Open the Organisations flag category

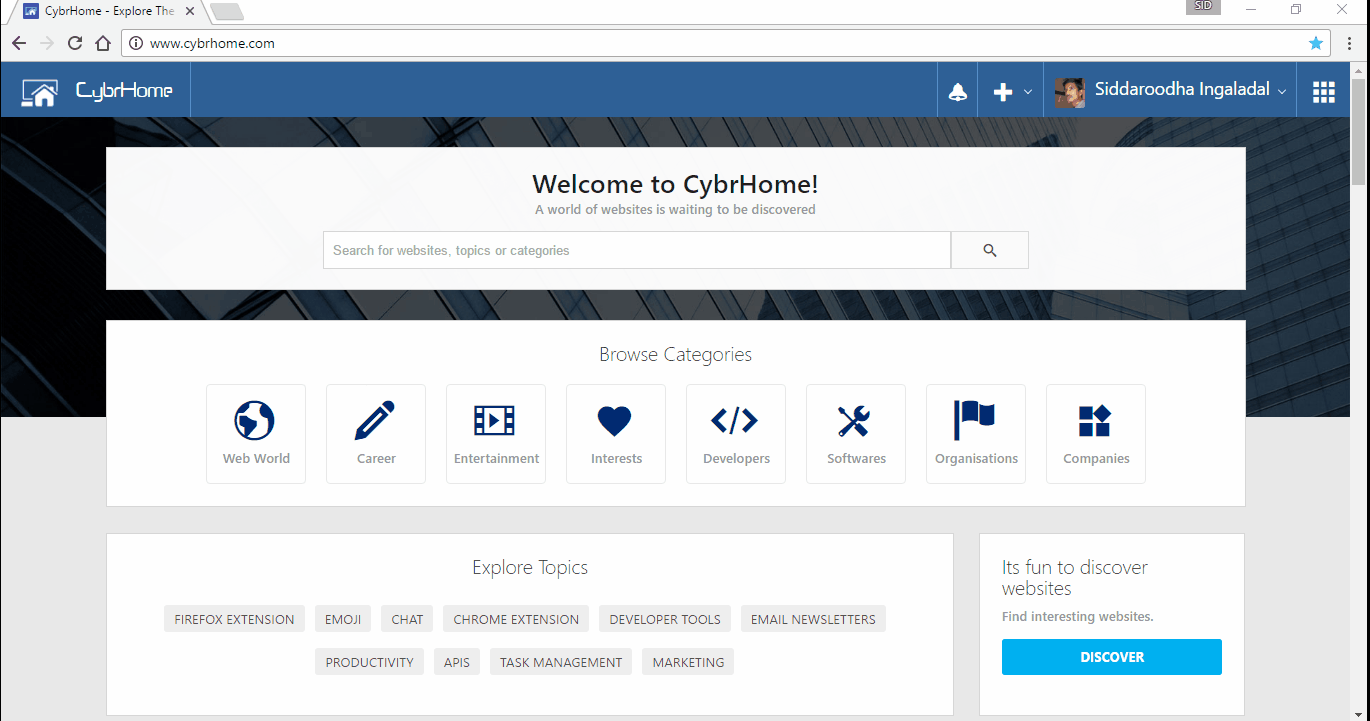click(976, 434)
